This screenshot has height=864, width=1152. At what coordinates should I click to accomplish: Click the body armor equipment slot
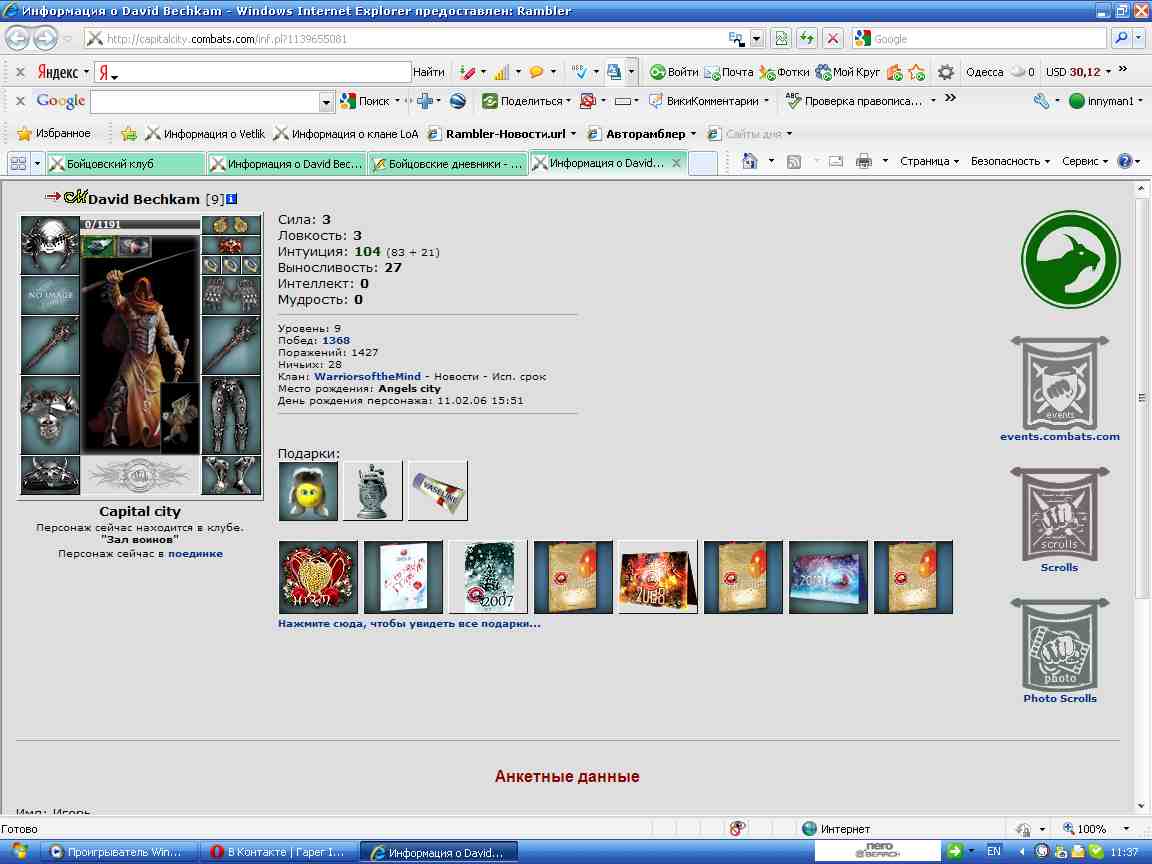point(50,415)
